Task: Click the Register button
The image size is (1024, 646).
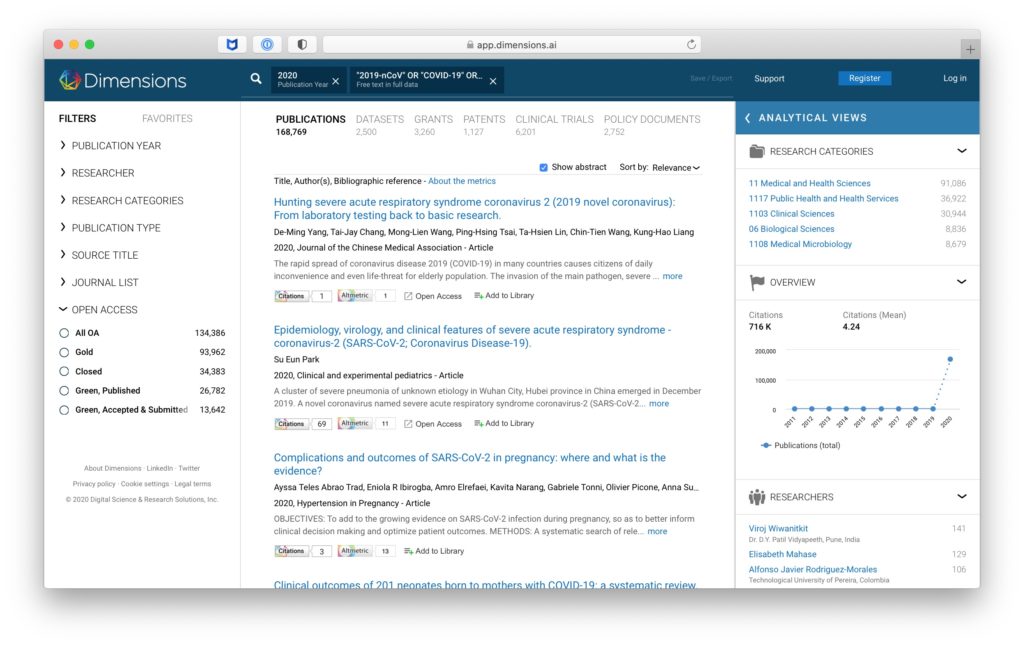Action: coord(864,78)
